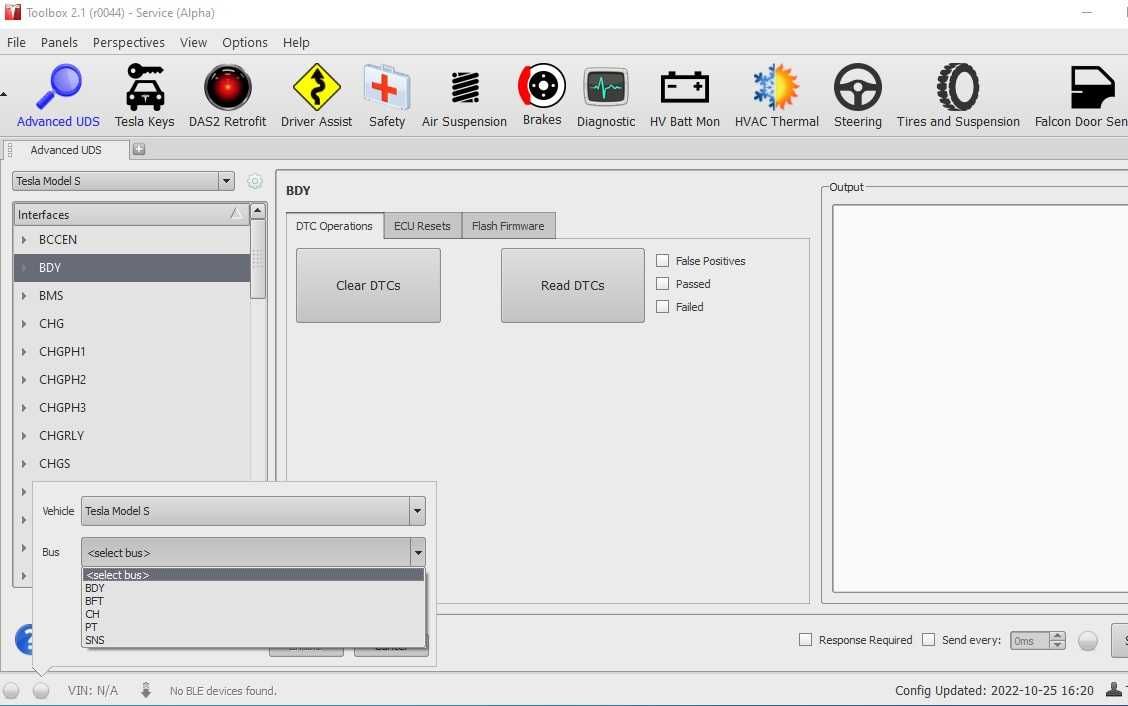This screenshot has height=706, width=1128.
Task: Choose BFT from the bus list
Action: coord(253,601)
